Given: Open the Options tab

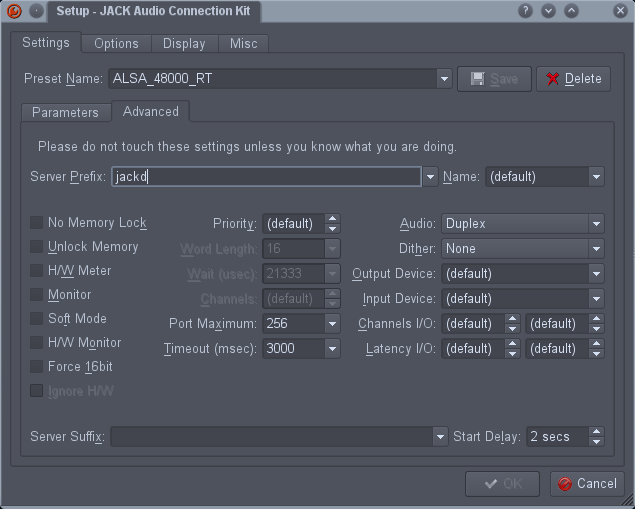Looking at the screenshot, I should click(116, 43).
